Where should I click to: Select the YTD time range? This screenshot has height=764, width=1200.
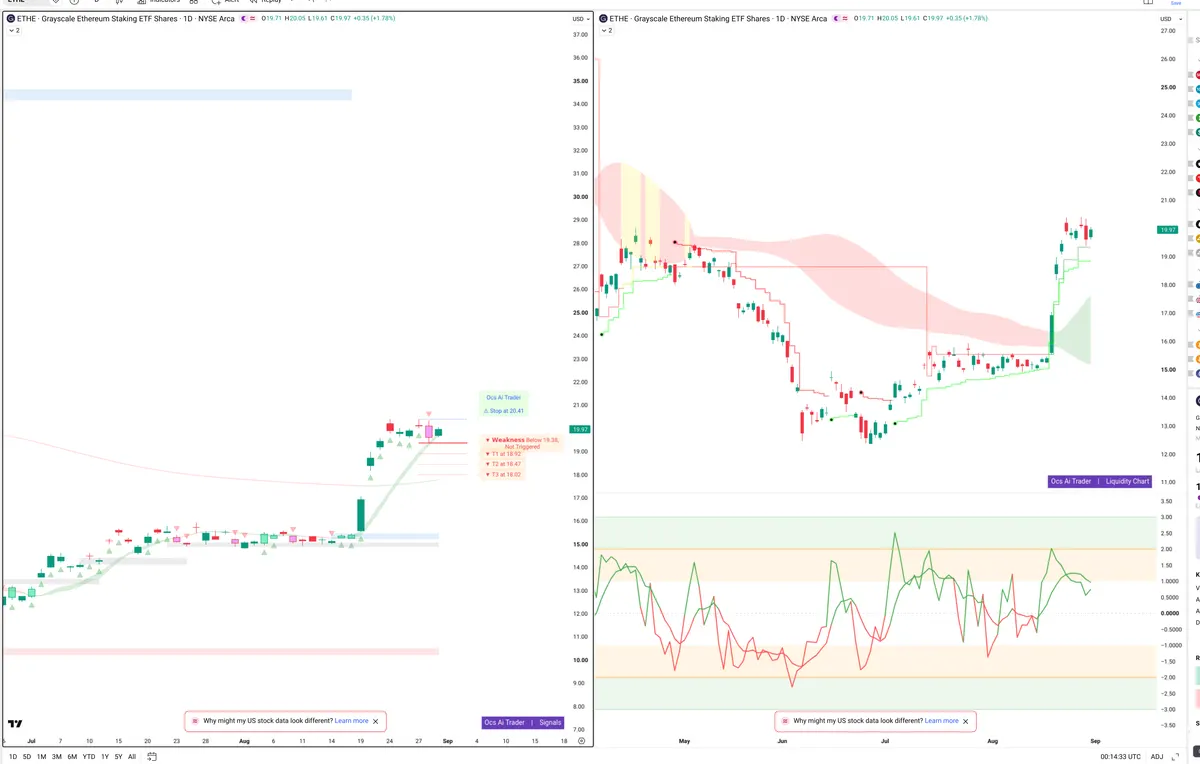point(88,756)
